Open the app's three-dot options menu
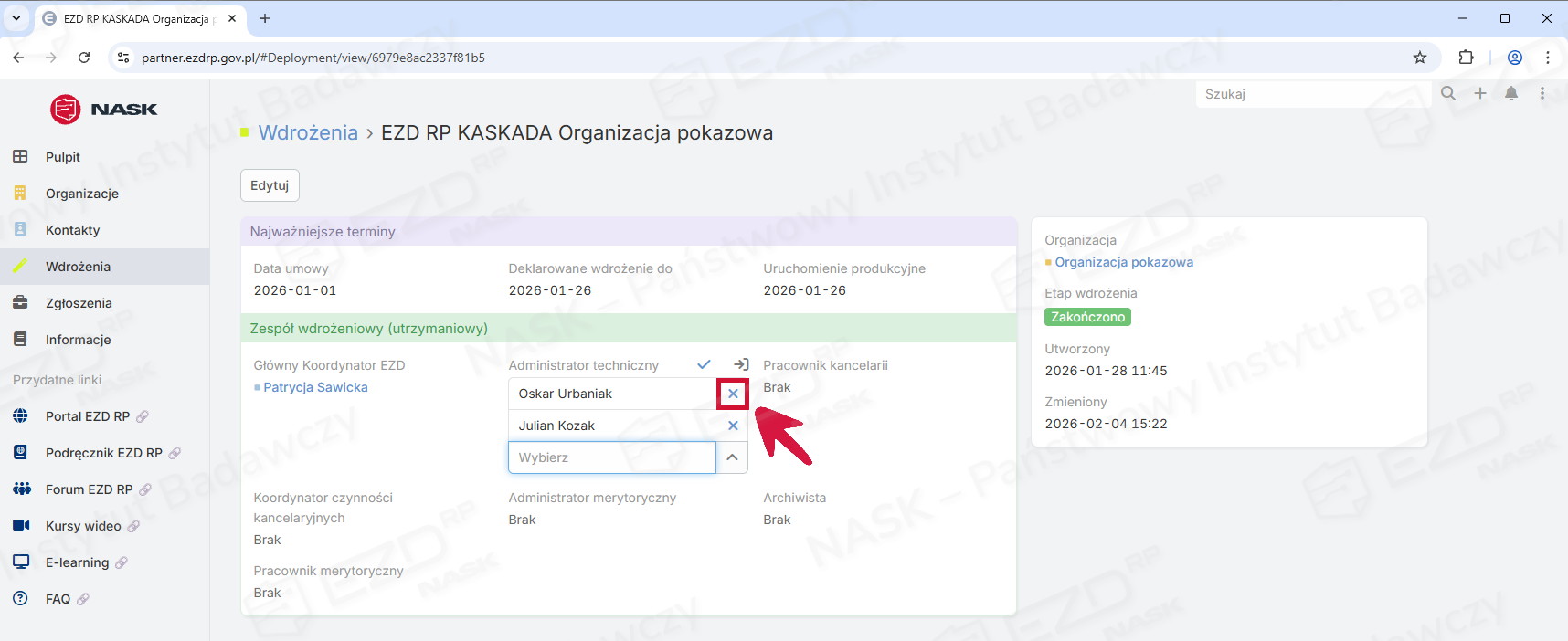1568x641 pixels. (x=1542, y=93)
